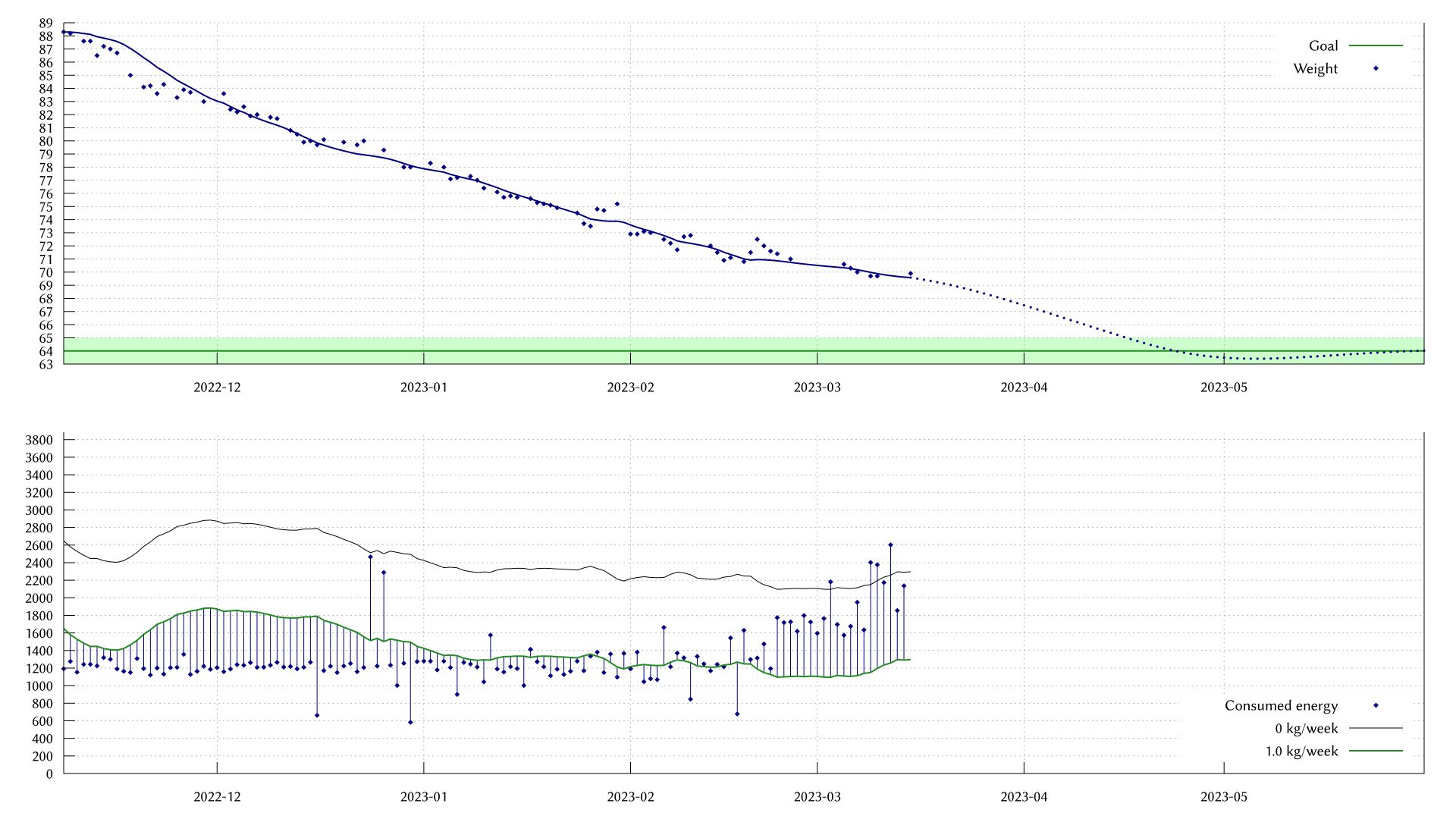
Task: Click the Weight legend diamond marker
Action: click(1376, 68)
